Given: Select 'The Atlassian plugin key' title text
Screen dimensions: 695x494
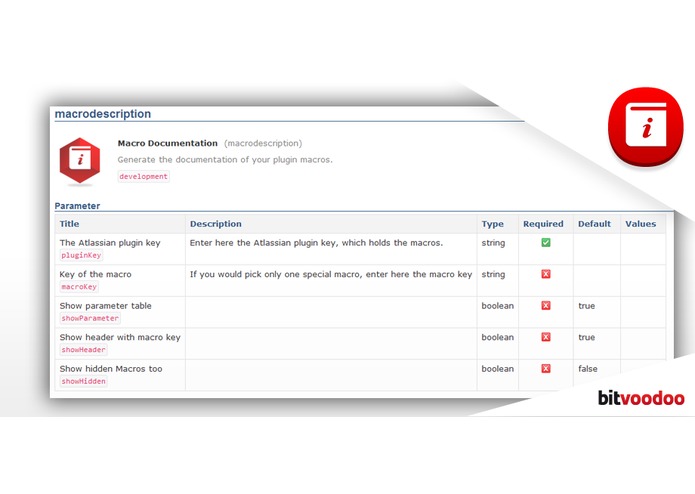Looking at the screenshot, I should pos(110,242).
